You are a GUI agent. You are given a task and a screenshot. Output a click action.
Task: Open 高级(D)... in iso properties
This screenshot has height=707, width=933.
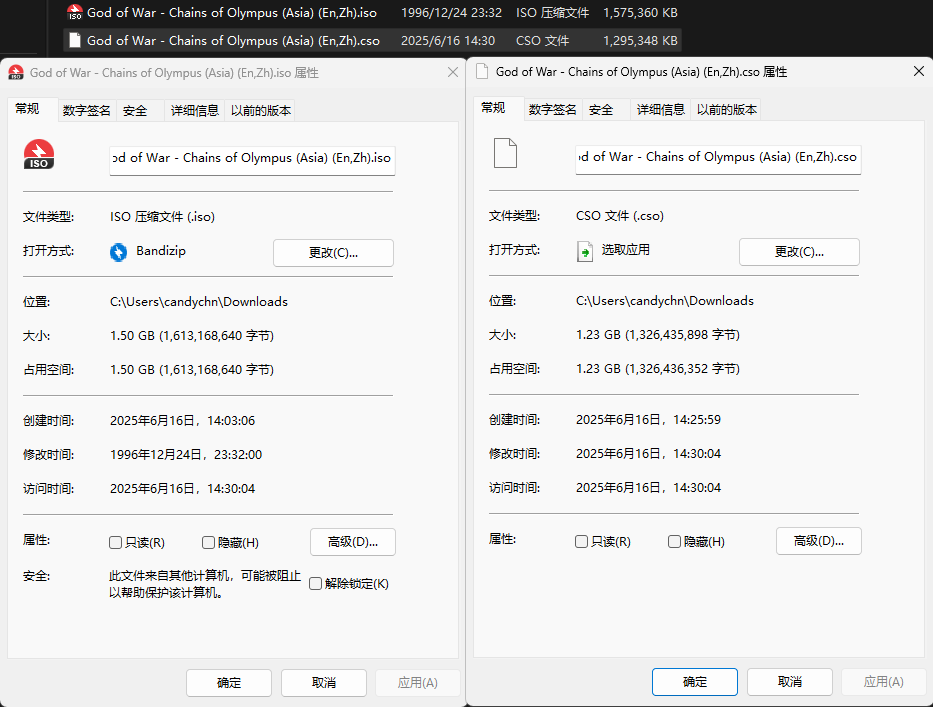[353, 542]
